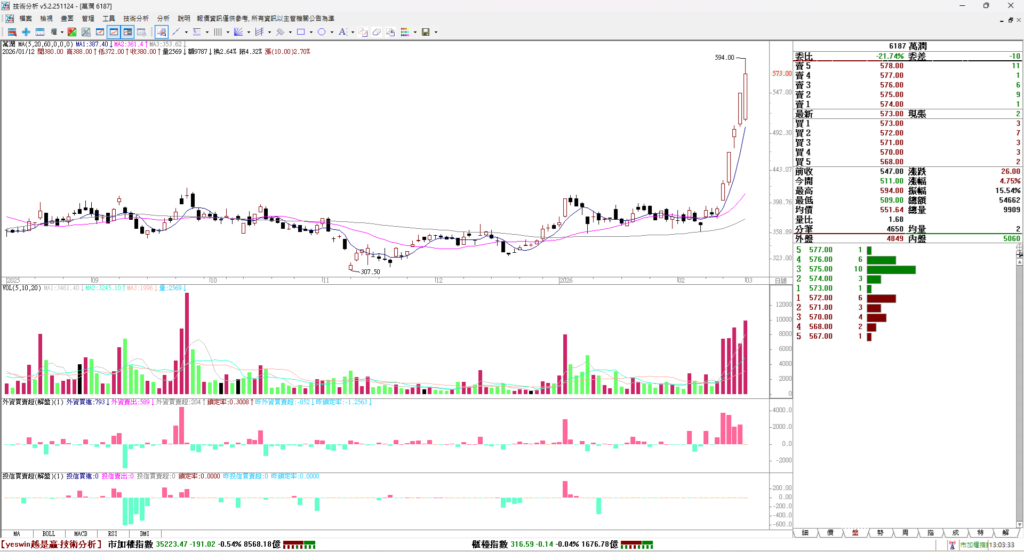
Task: Toggle the cursor crosshair mode button
Action: (160, 32)
